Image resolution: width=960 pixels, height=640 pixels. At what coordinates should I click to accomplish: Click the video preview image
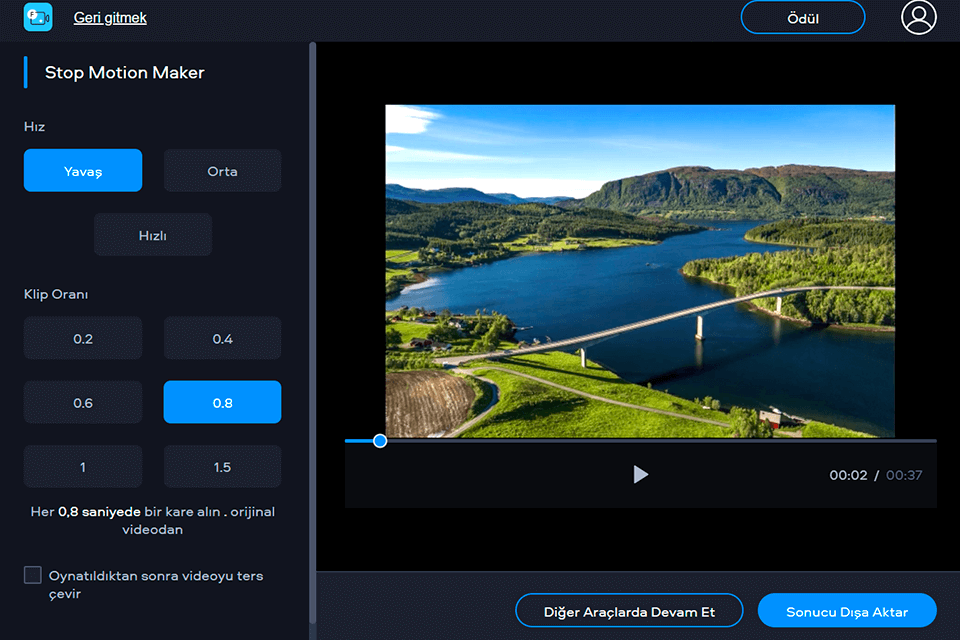(x=640, y=271)
